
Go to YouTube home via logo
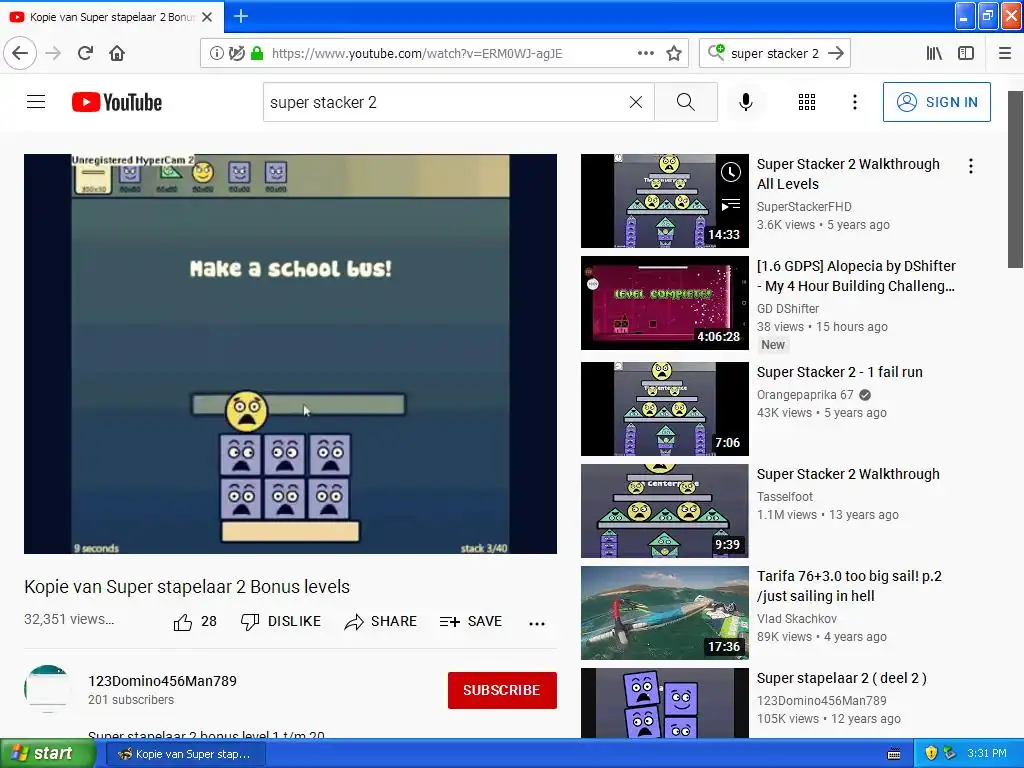coord(117,102)
